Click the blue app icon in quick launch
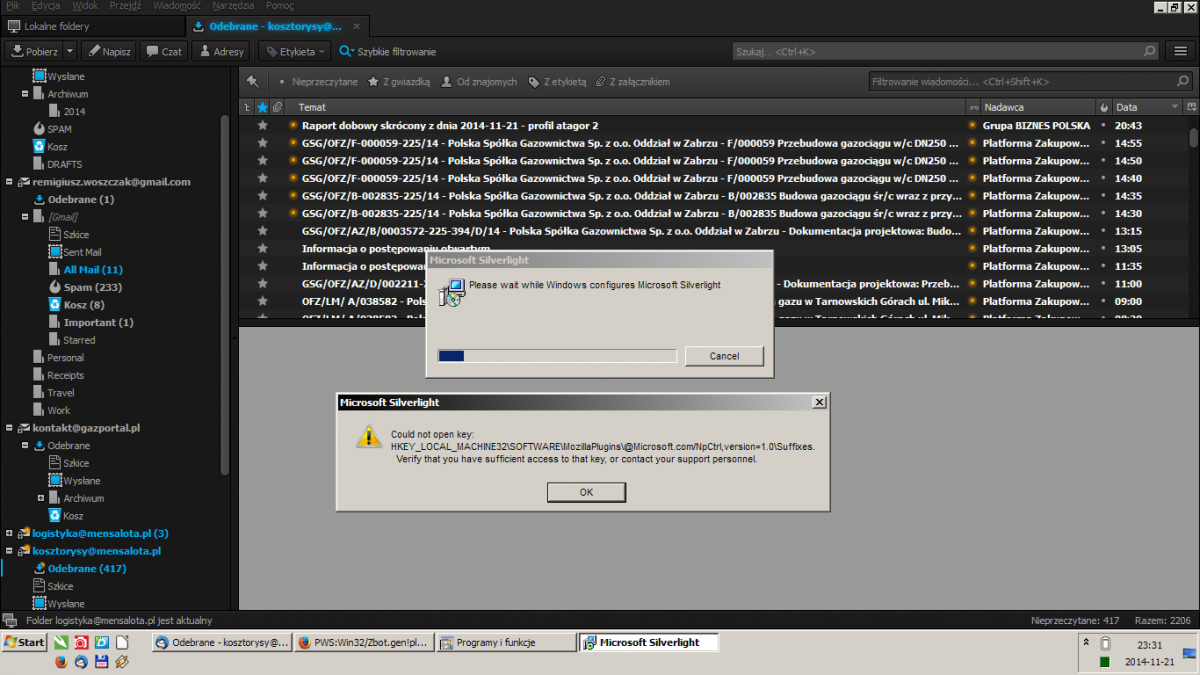1200x675 pixels. 101,643
